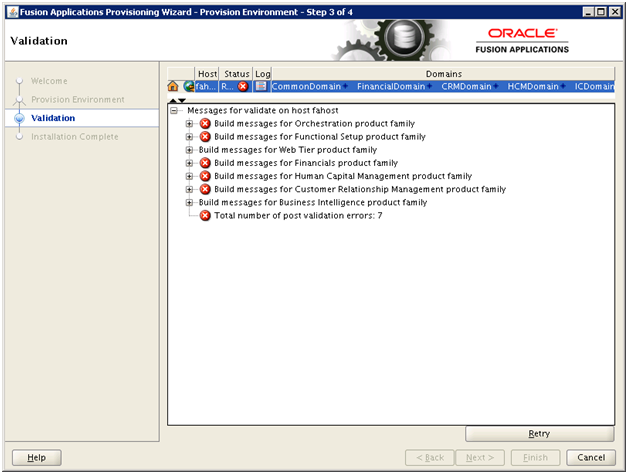Expand Human Capital Management family messages

189,176
